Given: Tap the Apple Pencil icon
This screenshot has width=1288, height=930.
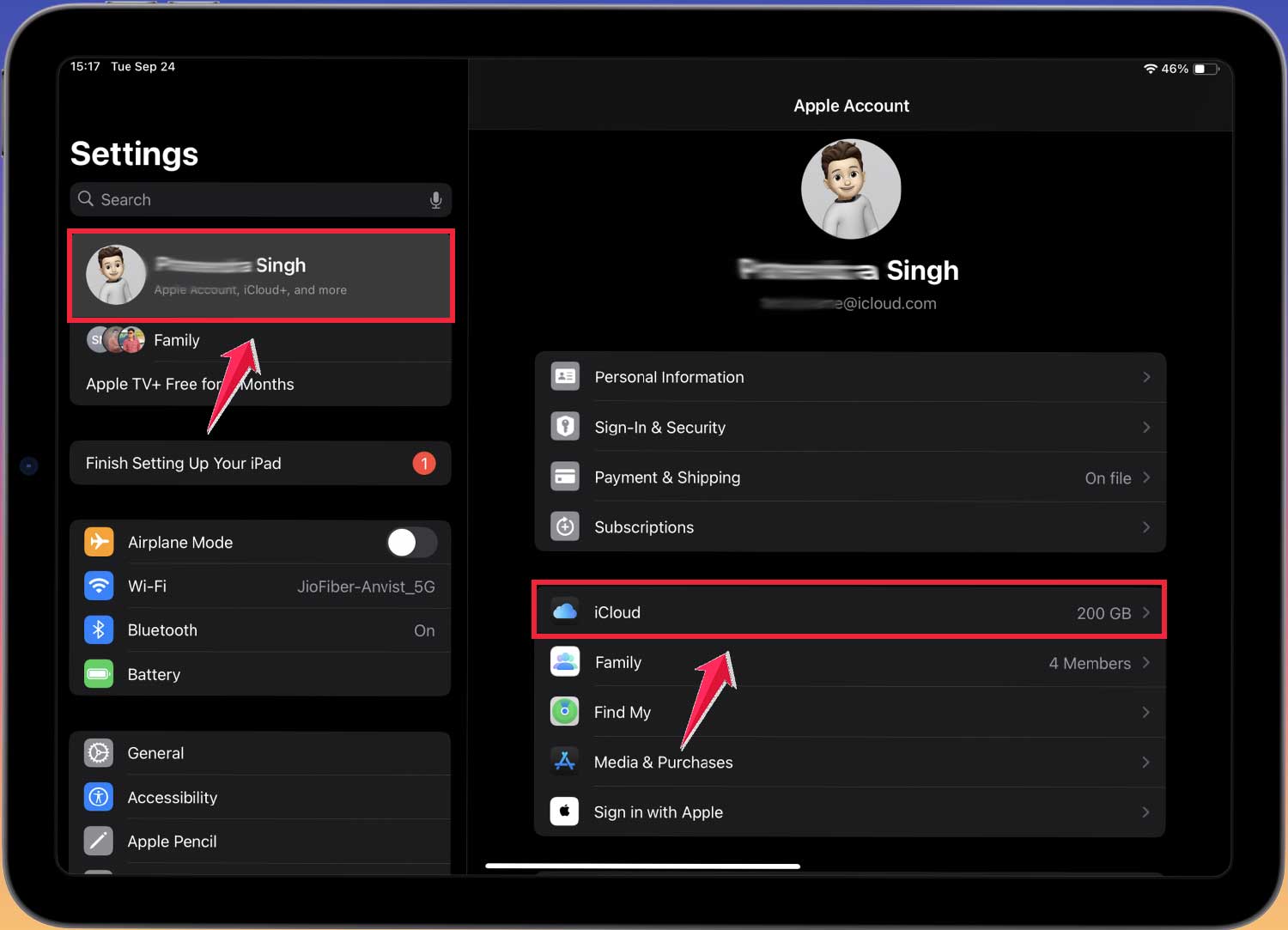Looking at the screenshot, I should click(x=99, y=842).
